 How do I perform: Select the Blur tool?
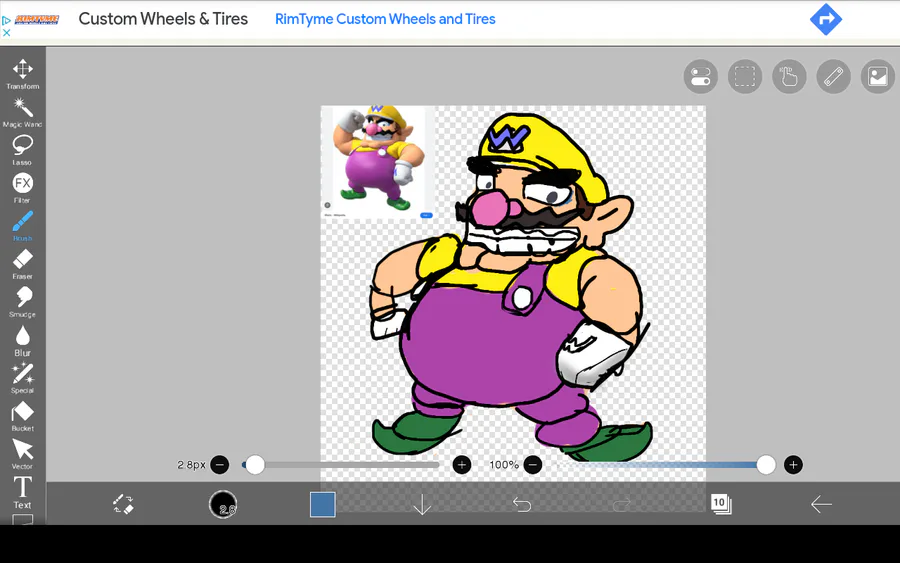[x=22, y=341]
